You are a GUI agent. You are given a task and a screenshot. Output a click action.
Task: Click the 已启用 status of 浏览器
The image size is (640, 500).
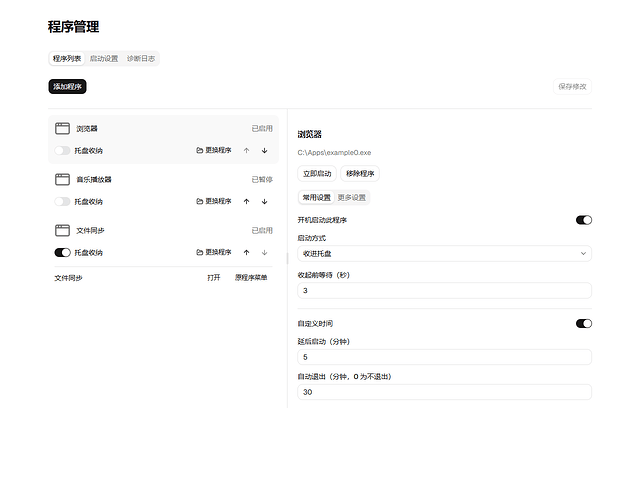click(x=262, y=129)
